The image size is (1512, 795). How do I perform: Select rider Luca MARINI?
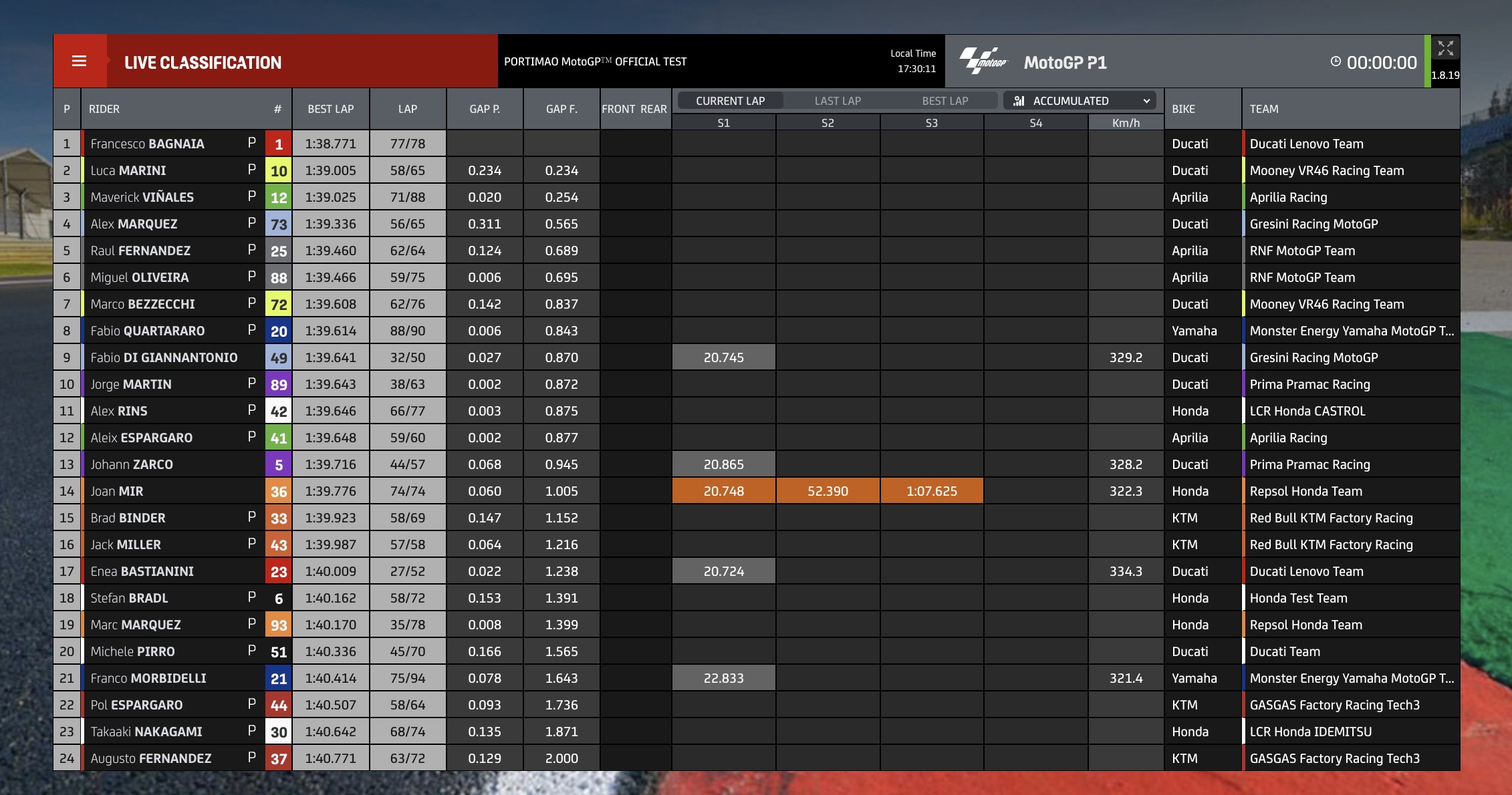pos(128,170)
